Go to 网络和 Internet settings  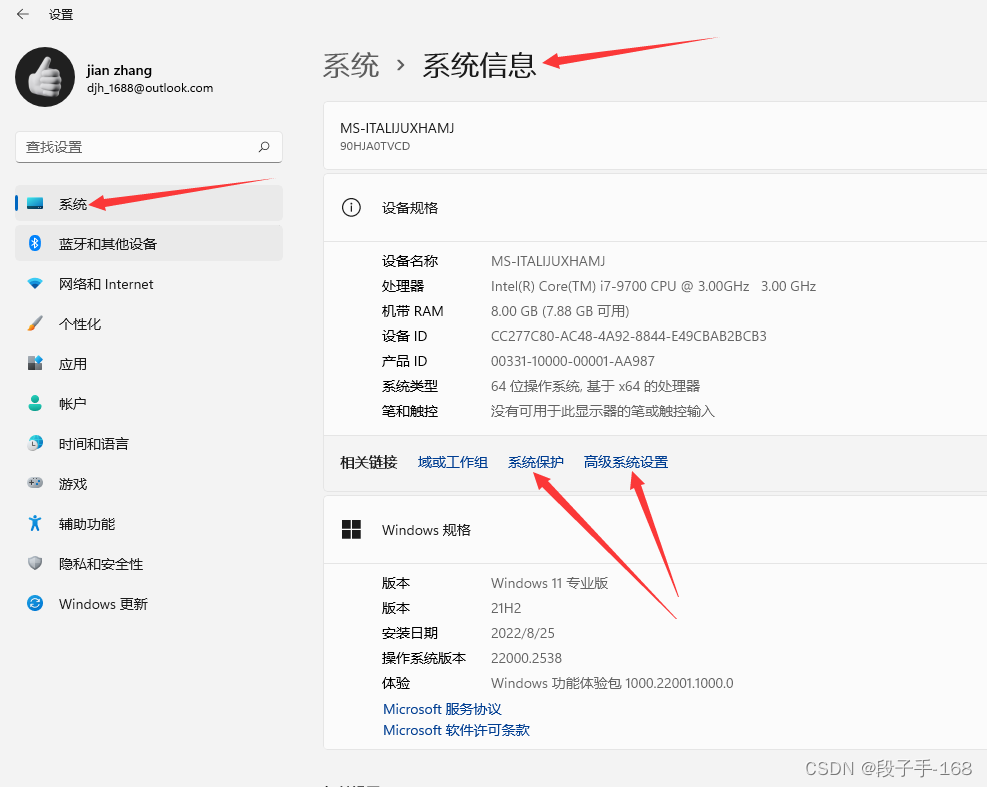tap(149, 284)
